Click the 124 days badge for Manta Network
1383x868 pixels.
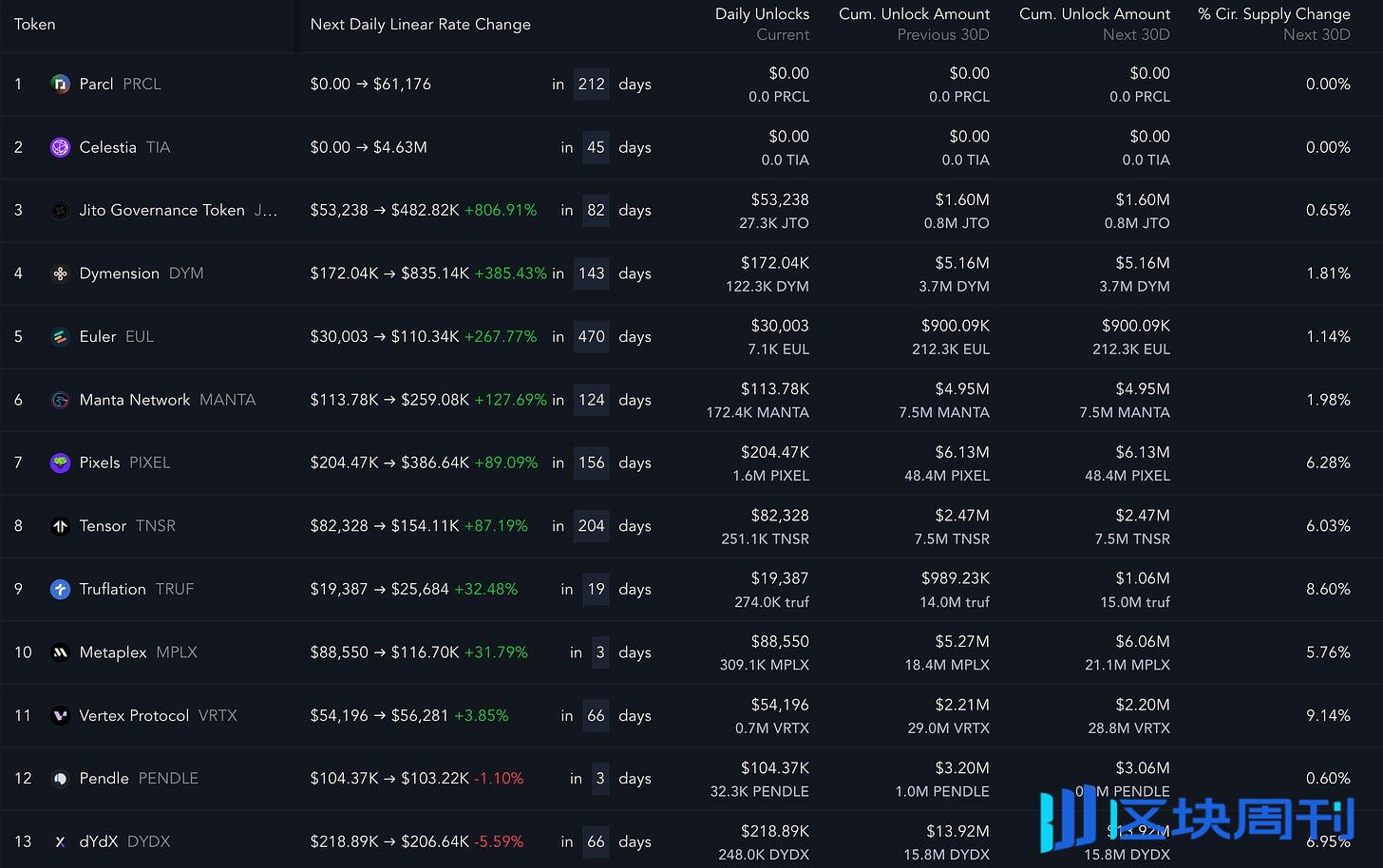(x=591, y=400)
